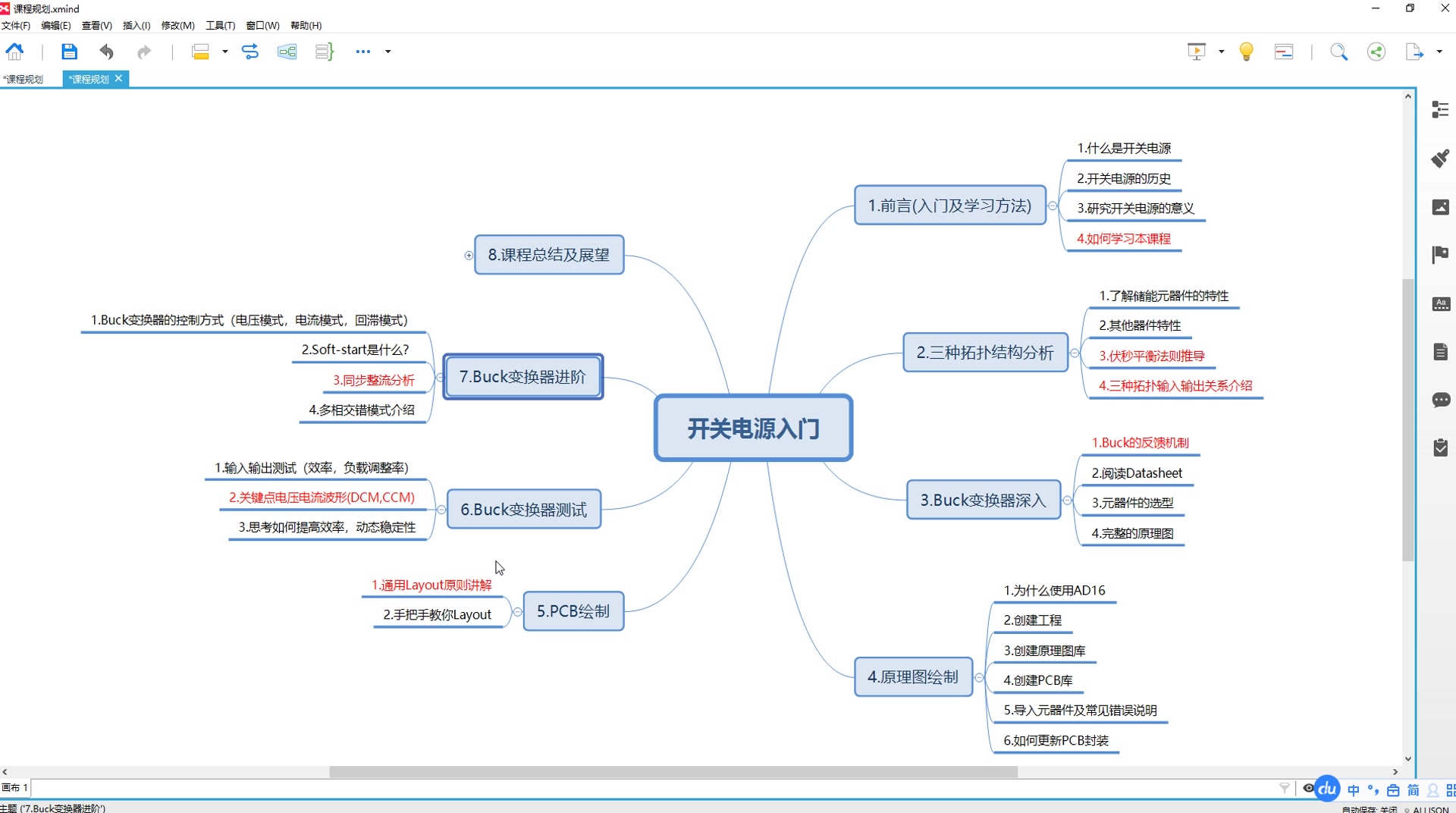Open the more tools dropdown arrow
Viewport: 1456px width, 813px height.
click(x=388, y=52)
